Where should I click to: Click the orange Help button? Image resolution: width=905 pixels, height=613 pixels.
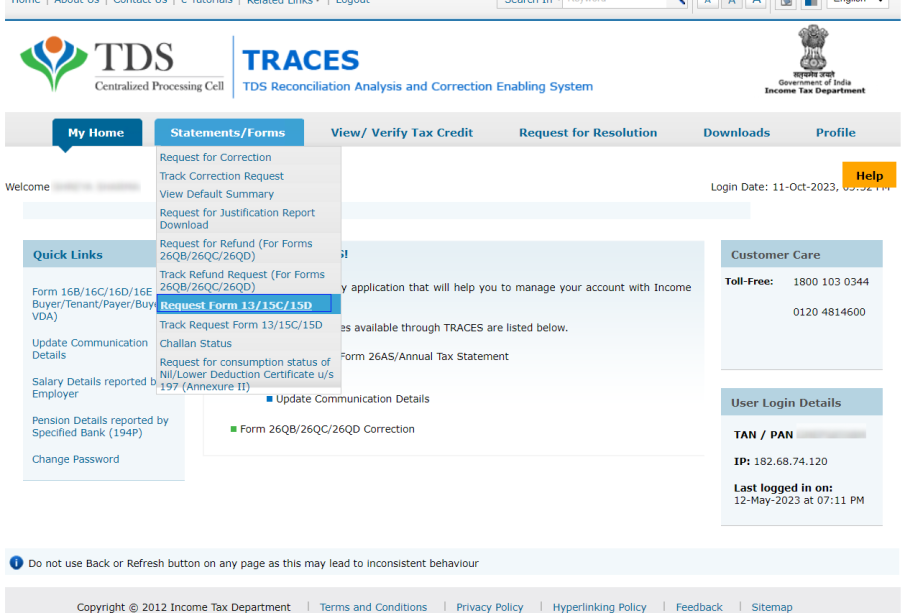point(869,175)
